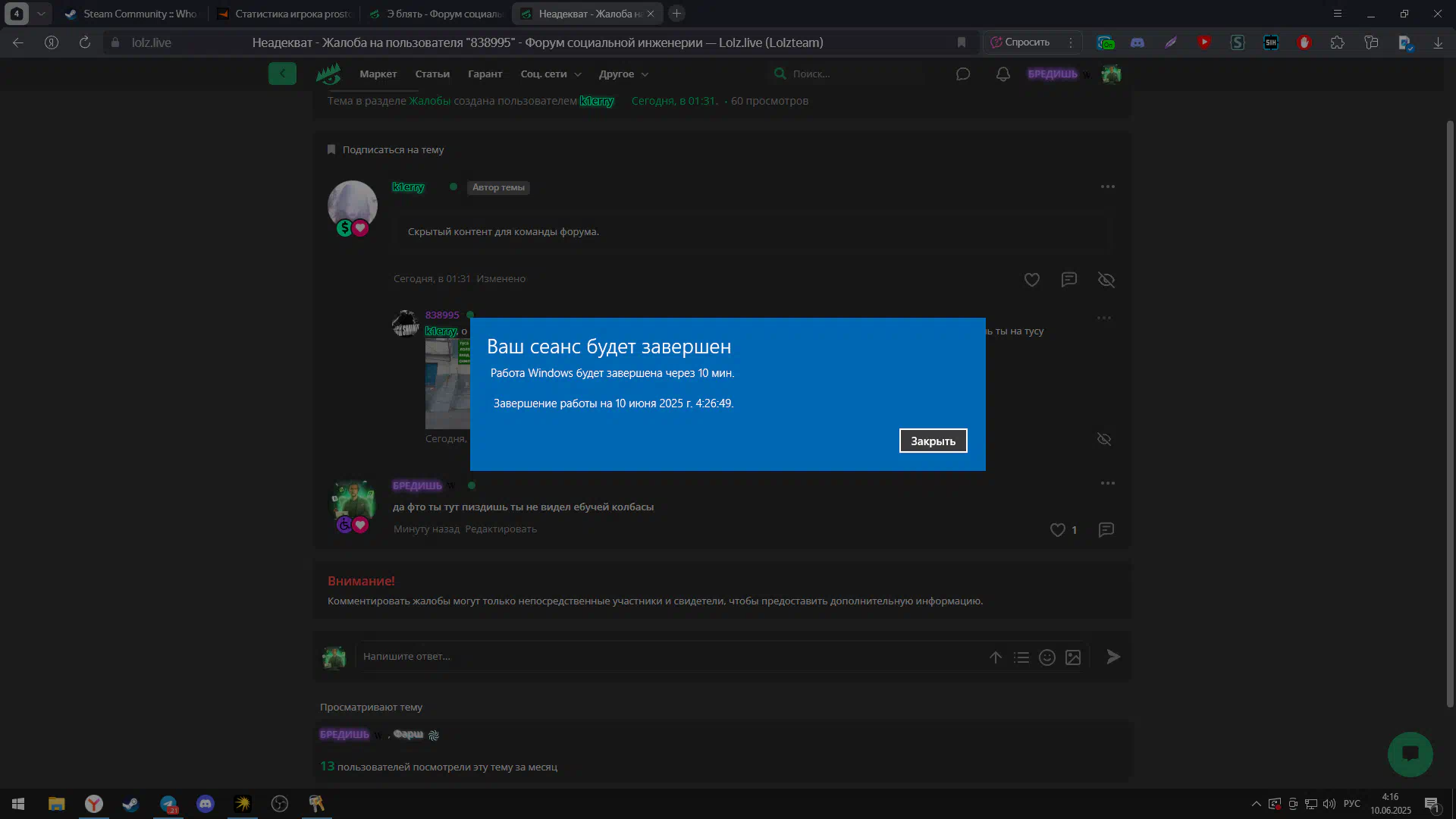The height and width of the screenshot is (819, 1456).
Task: Click the reply text field Напишите ответ
Action: pos(671,657)
